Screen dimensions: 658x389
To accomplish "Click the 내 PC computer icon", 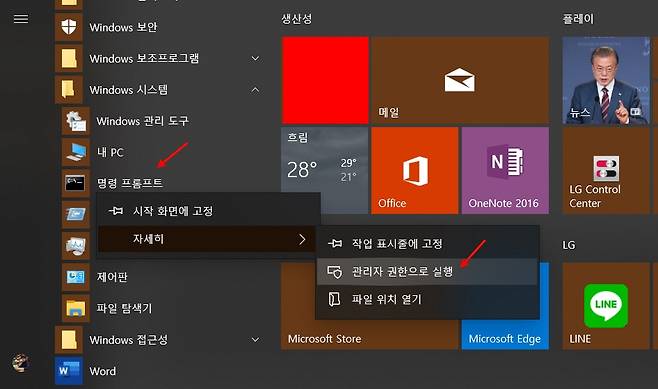I will tap(76, 152).
